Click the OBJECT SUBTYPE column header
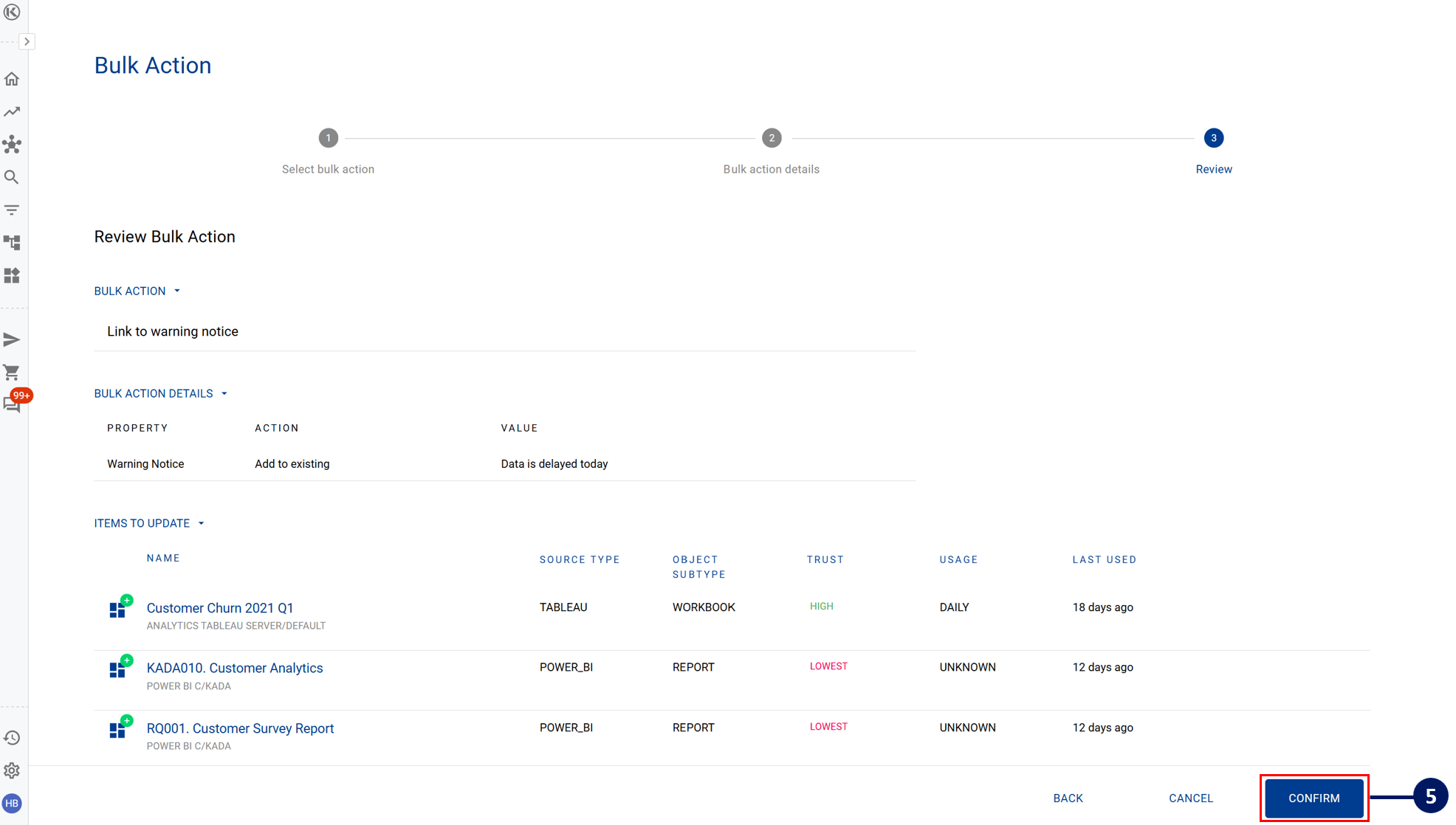 (x=699, y=567)
